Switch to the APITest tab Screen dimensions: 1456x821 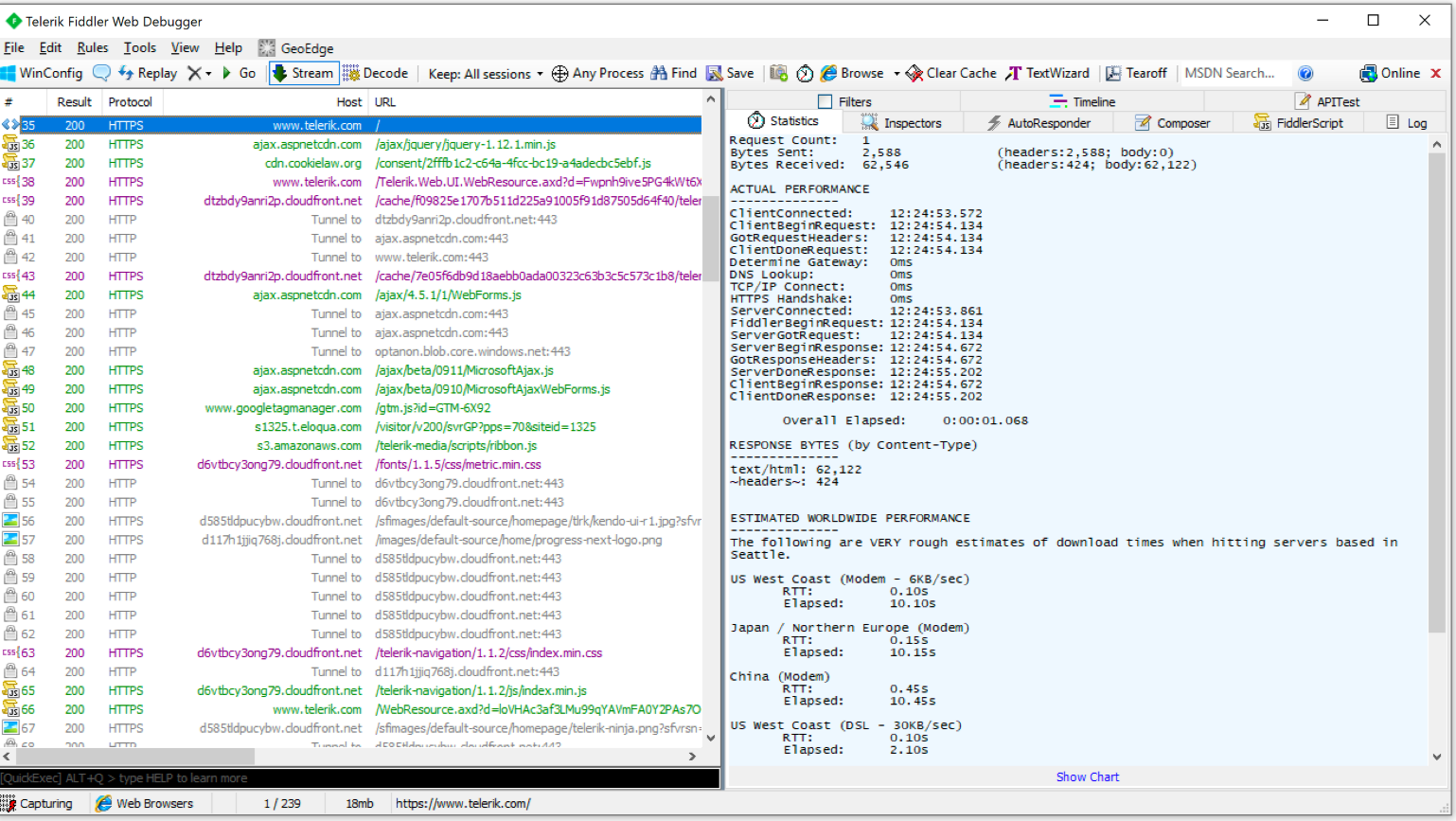pyautogui.click(x=1327, y=101)
